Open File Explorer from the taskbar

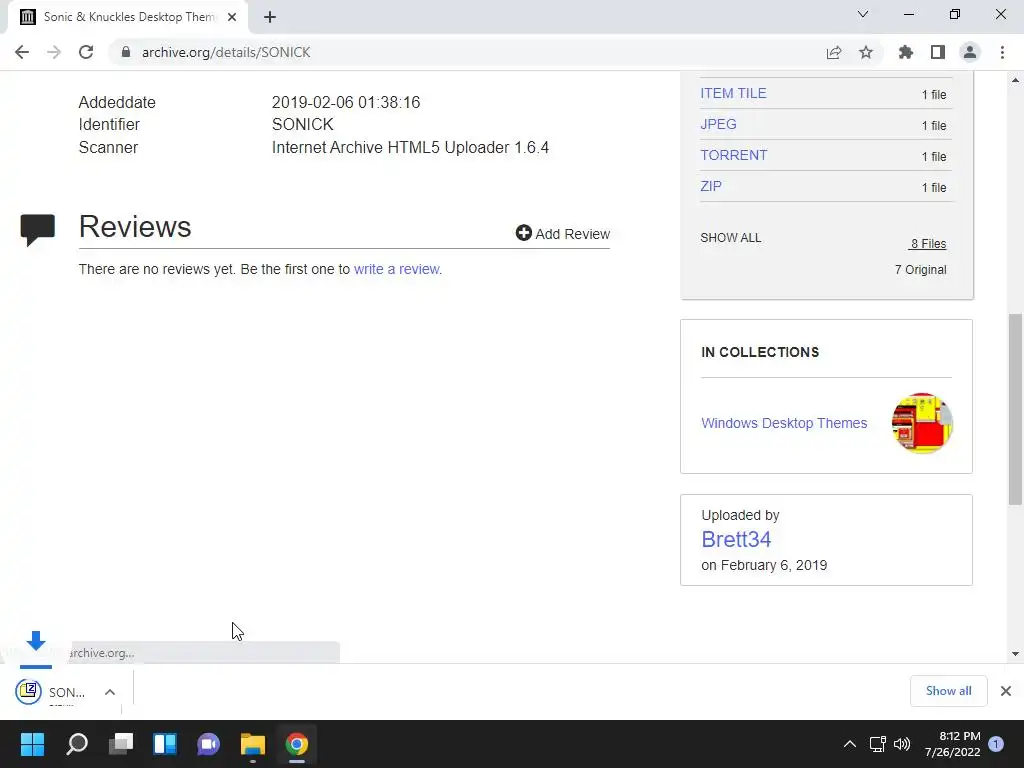pos(253,744)
